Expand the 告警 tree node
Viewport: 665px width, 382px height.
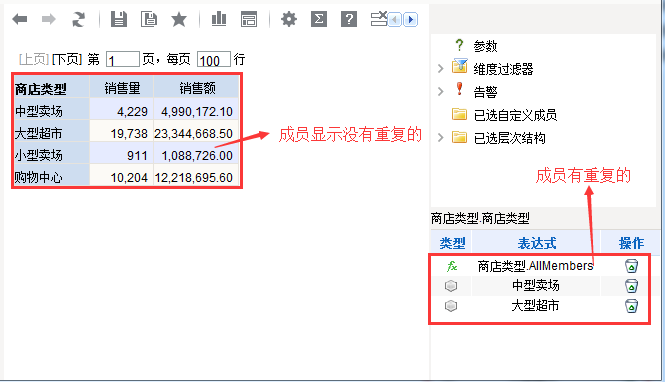click(x=441, y=91)
